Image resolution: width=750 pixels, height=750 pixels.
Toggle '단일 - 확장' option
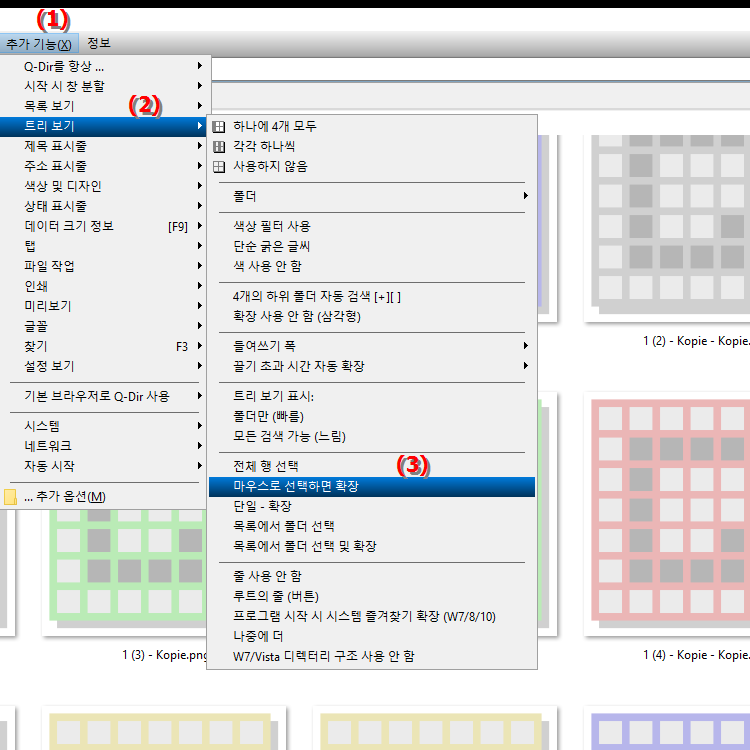click(x=372, y=507)
